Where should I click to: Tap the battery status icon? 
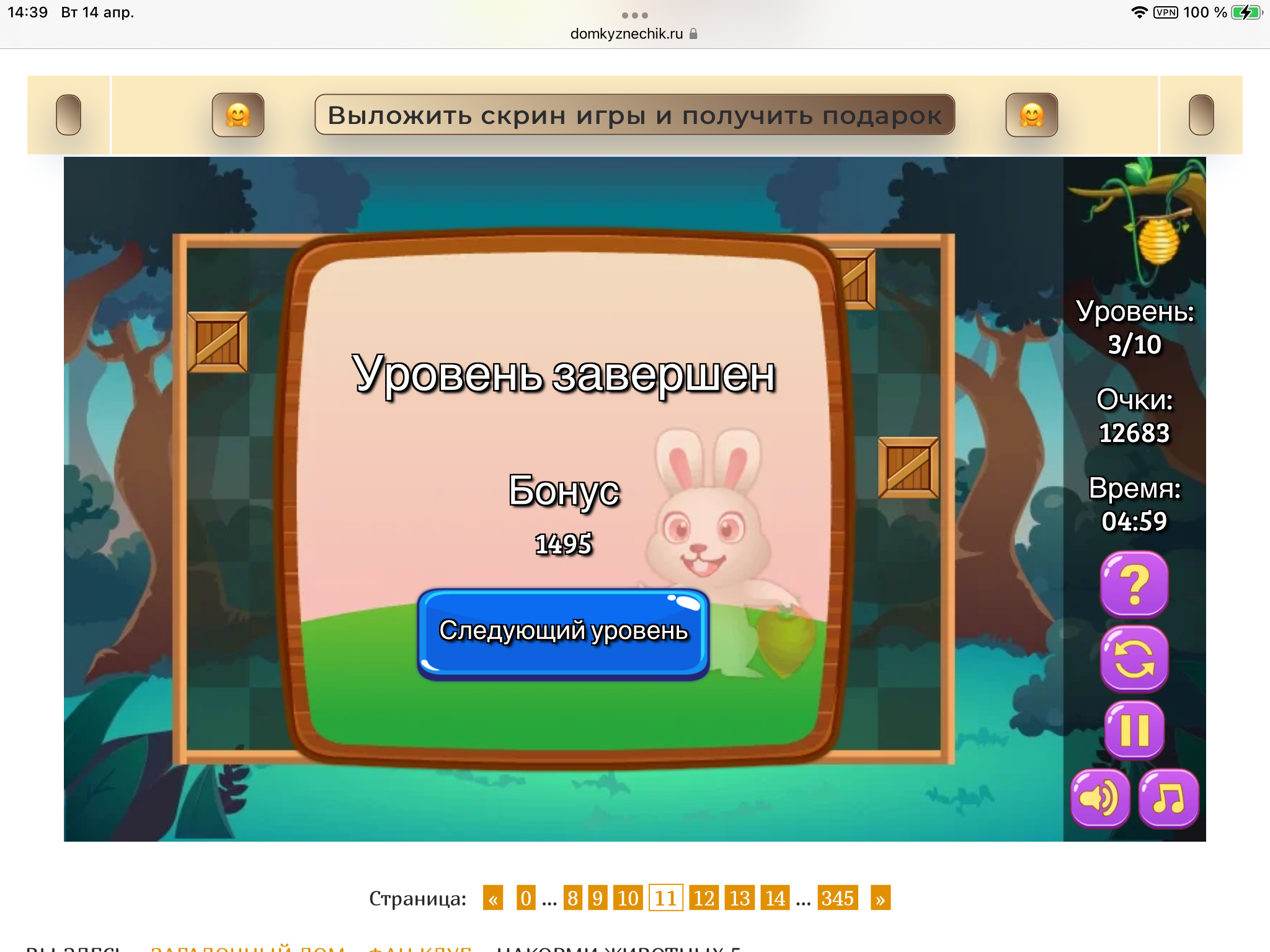coord(1246,12)
